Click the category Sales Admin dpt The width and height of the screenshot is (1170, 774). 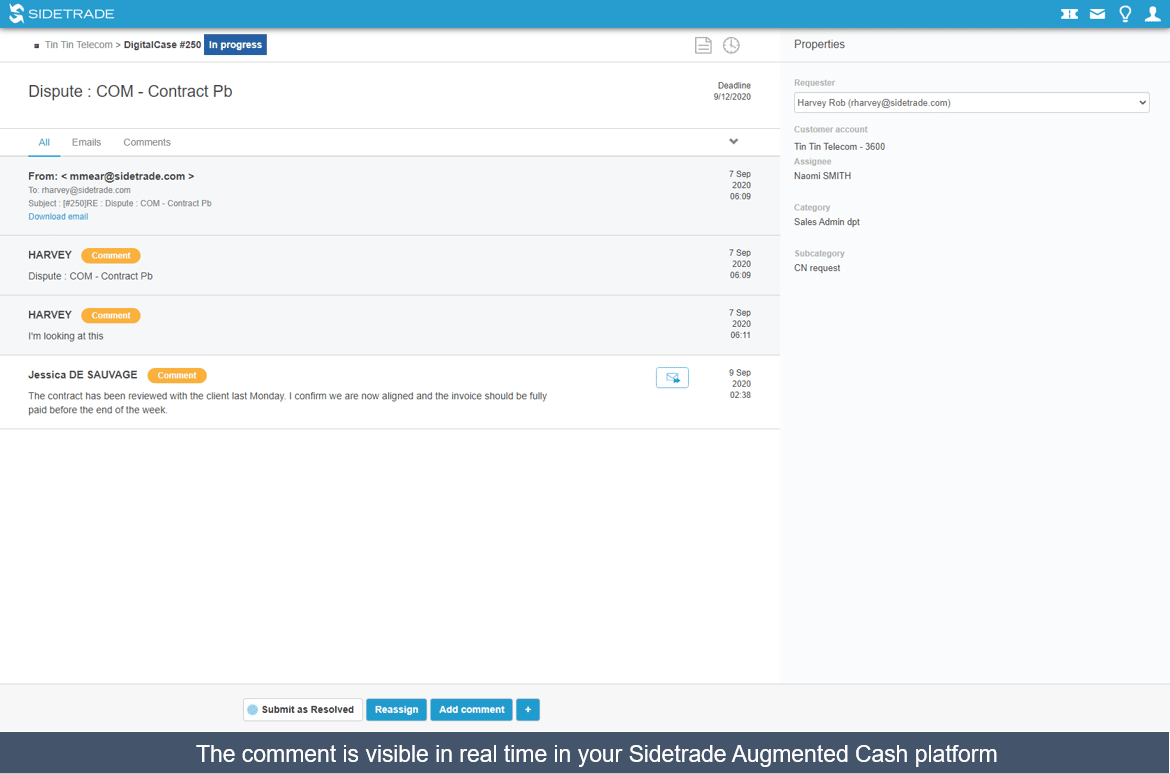pyautogui.click(x=827, y=222)
